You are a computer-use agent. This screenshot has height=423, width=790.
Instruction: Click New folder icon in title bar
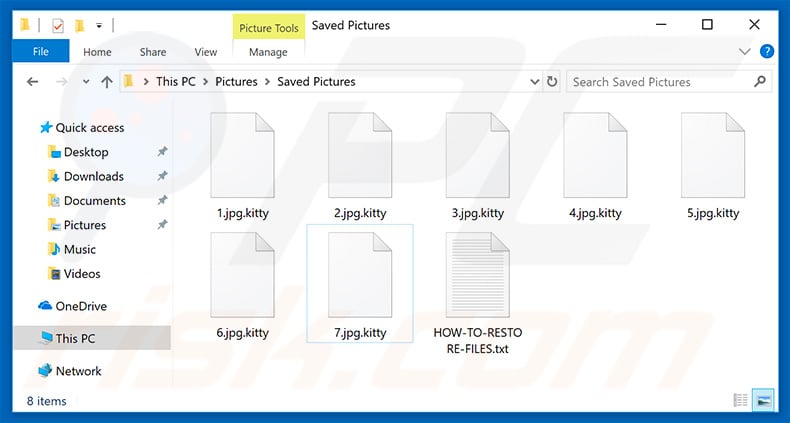(80, 25)
